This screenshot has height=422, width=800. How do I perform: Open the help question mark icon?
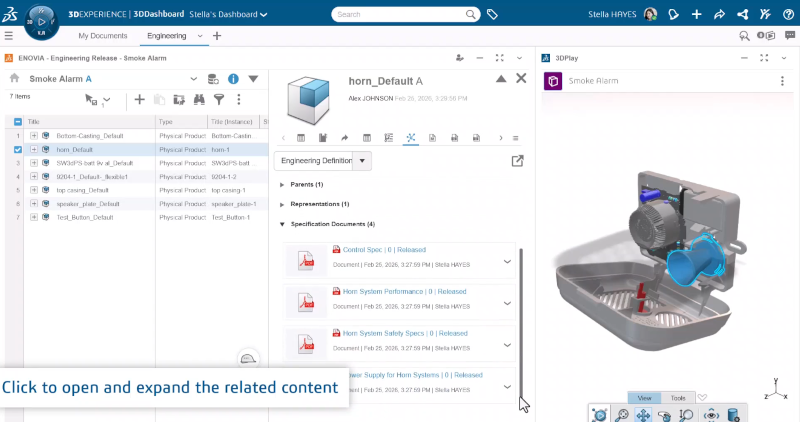(x=788, y=14)
